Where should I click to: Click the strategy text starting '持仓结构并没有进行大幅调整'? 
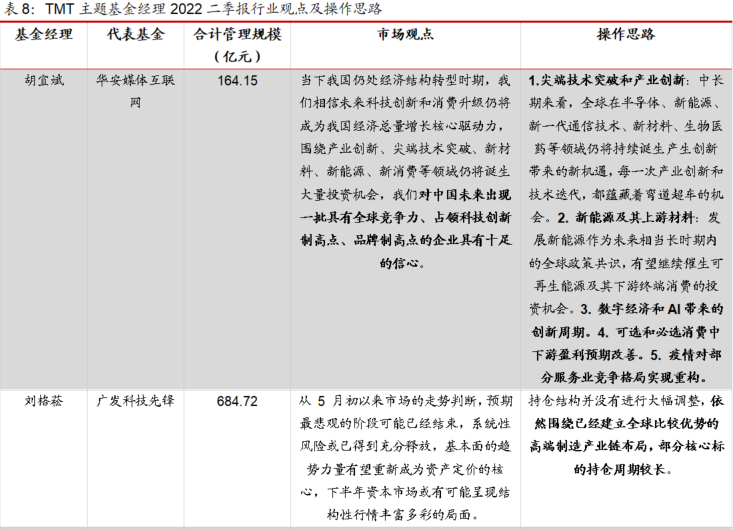click(x=626, y=435)
